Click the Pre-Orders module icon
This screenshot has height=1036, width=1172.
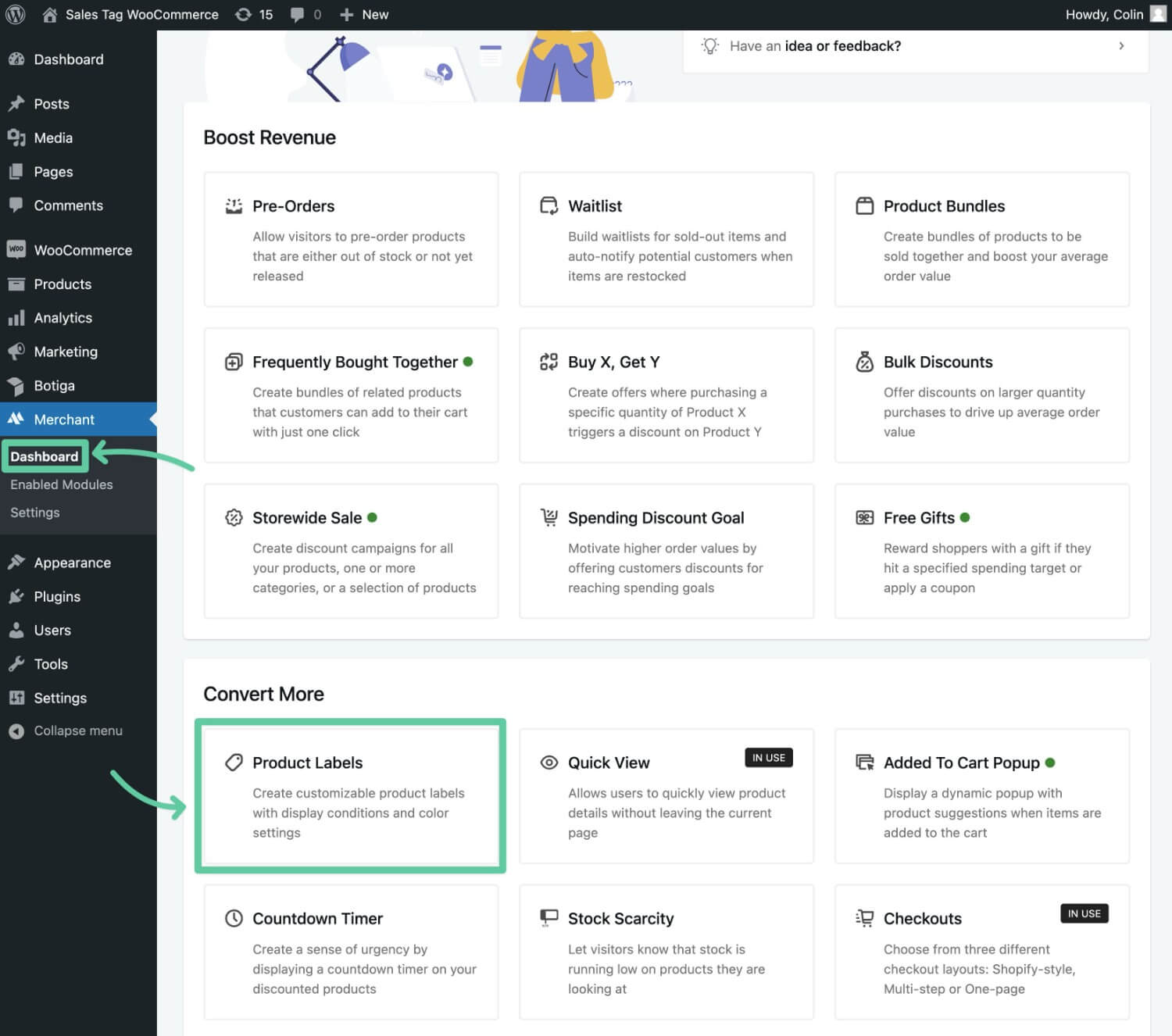(x=234, y=205)
